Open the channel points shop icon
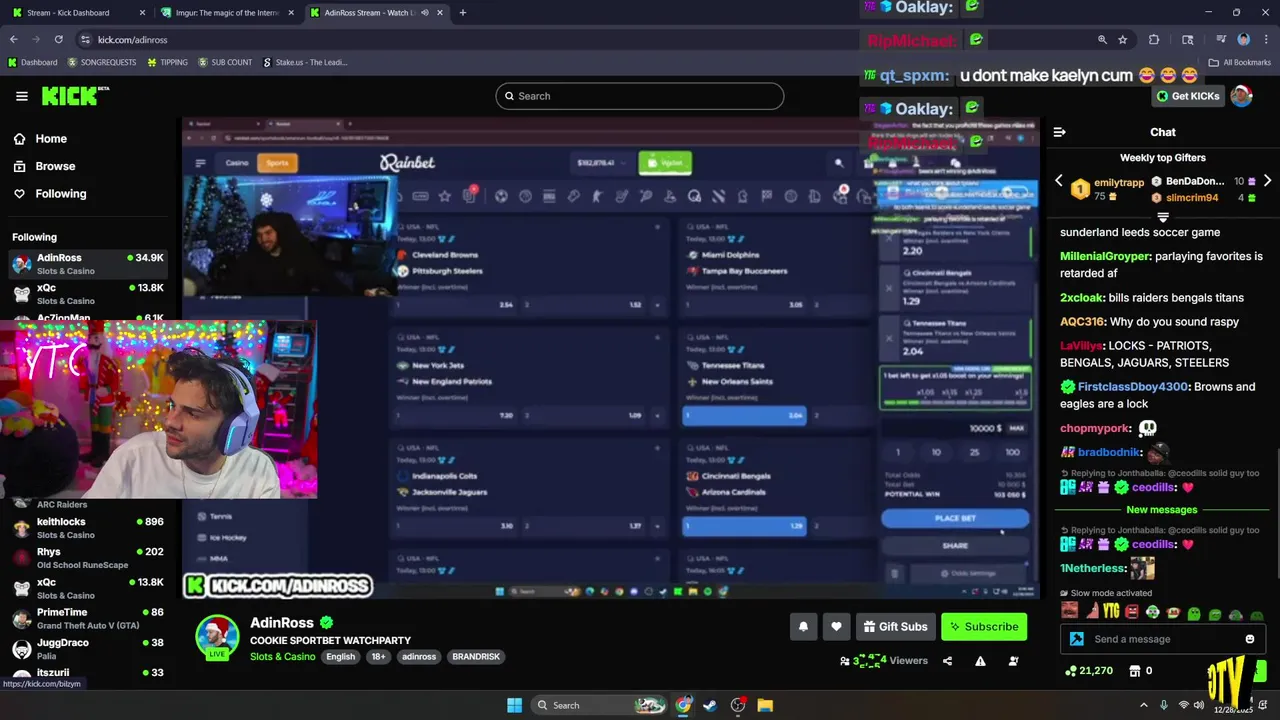Viewport: 1280px width, 720px height. [1135, 671]
